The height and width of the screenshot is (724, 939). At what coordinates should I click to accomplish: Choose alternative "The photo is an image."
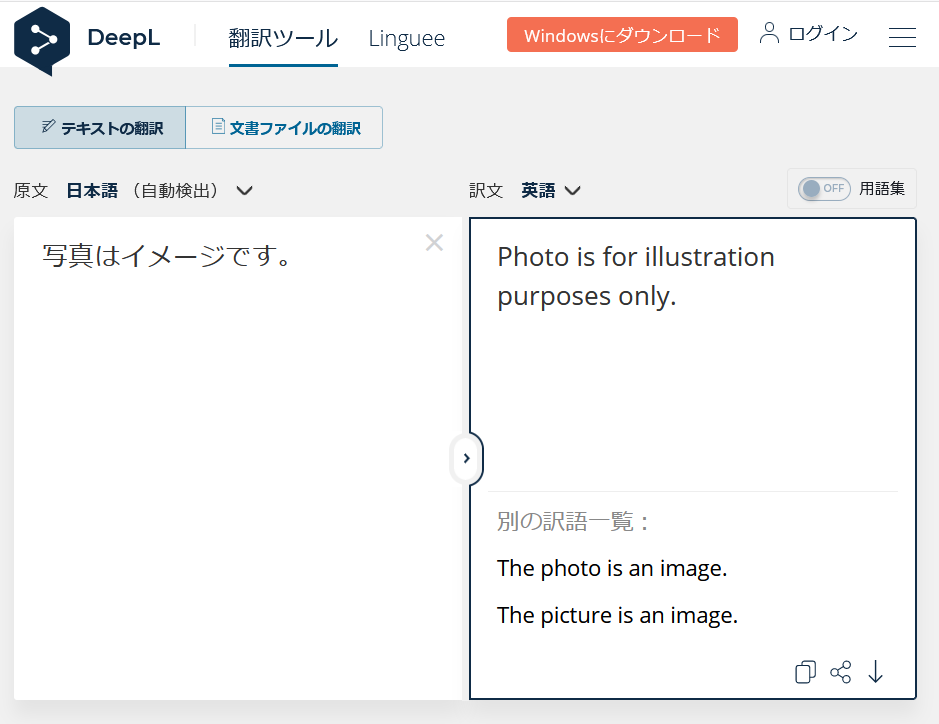pyautogui.click(x=612, y=569)
